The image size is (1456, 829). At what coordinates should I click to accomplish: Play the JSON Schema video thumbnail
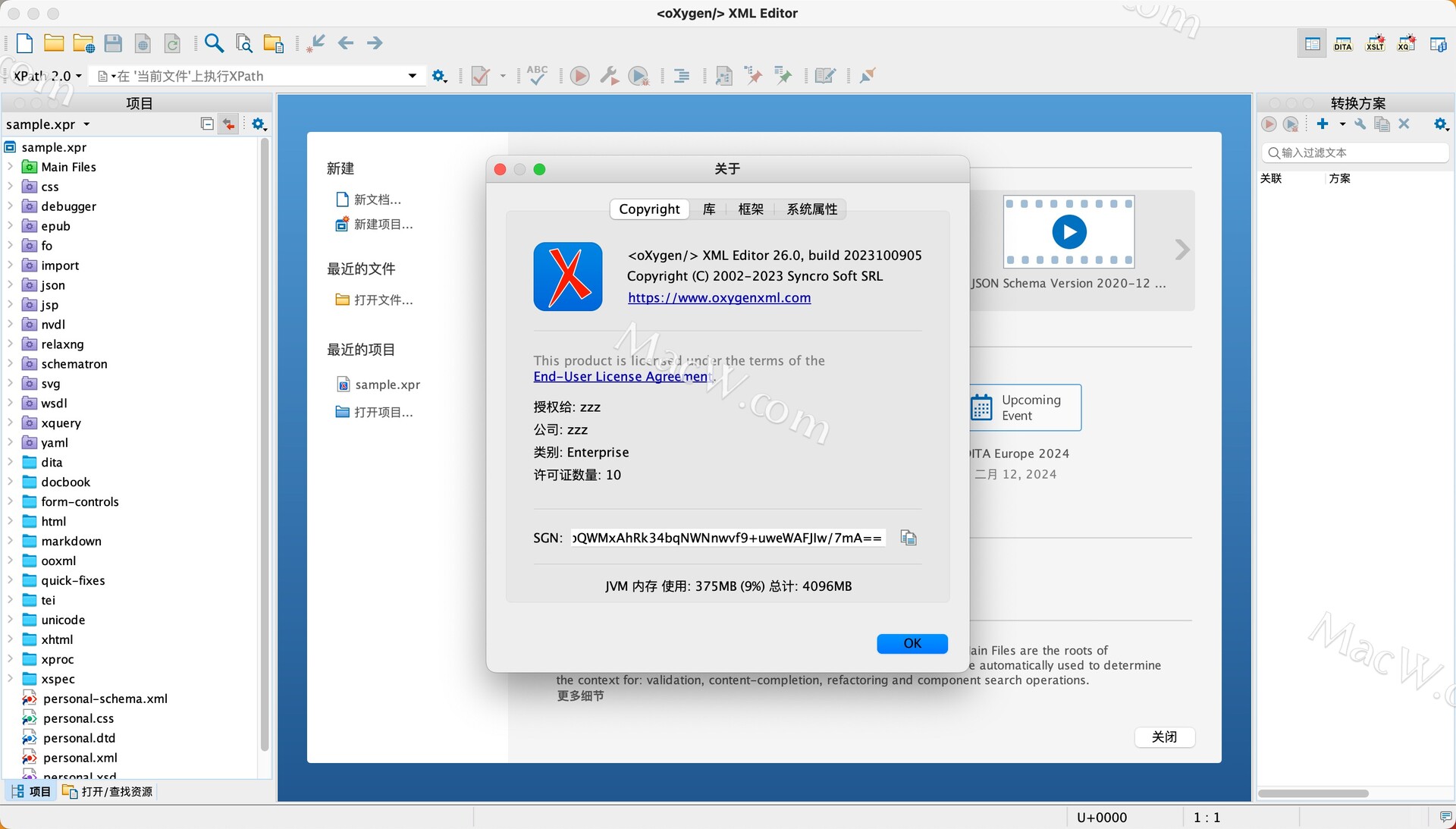(1069, 231)
